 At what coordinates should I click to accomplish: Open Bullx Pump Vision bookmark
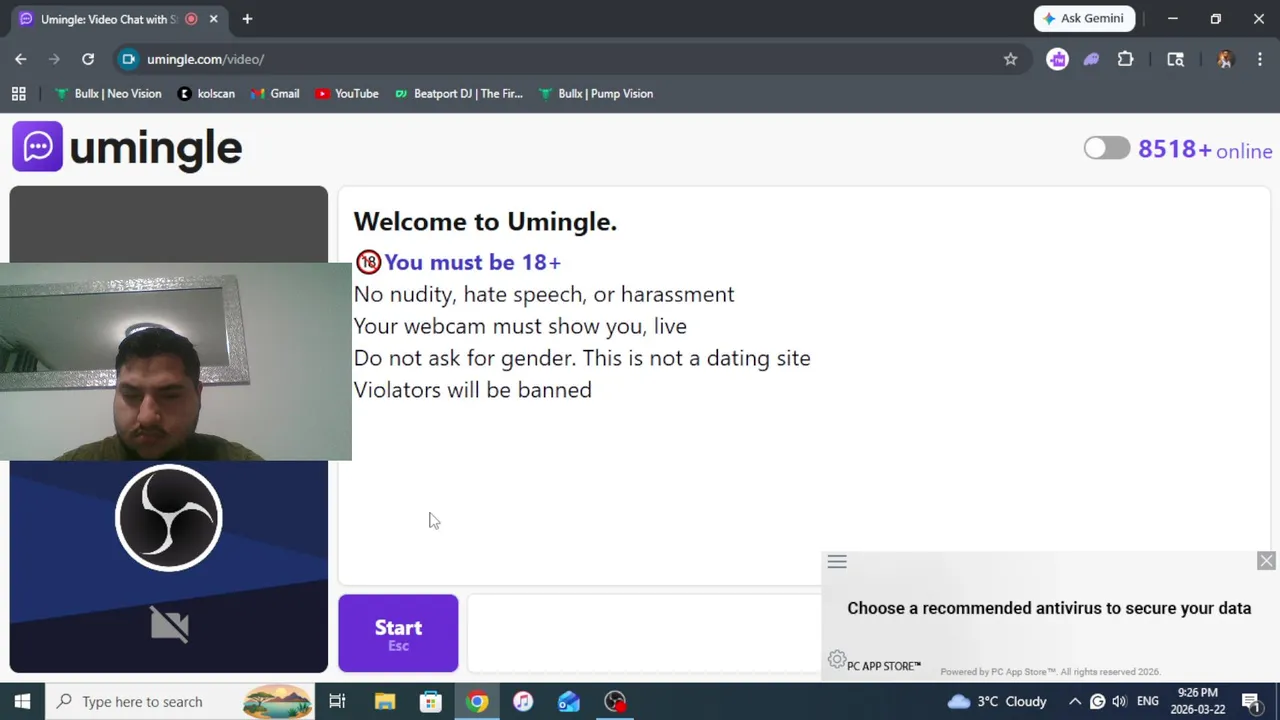pos(596,94)
